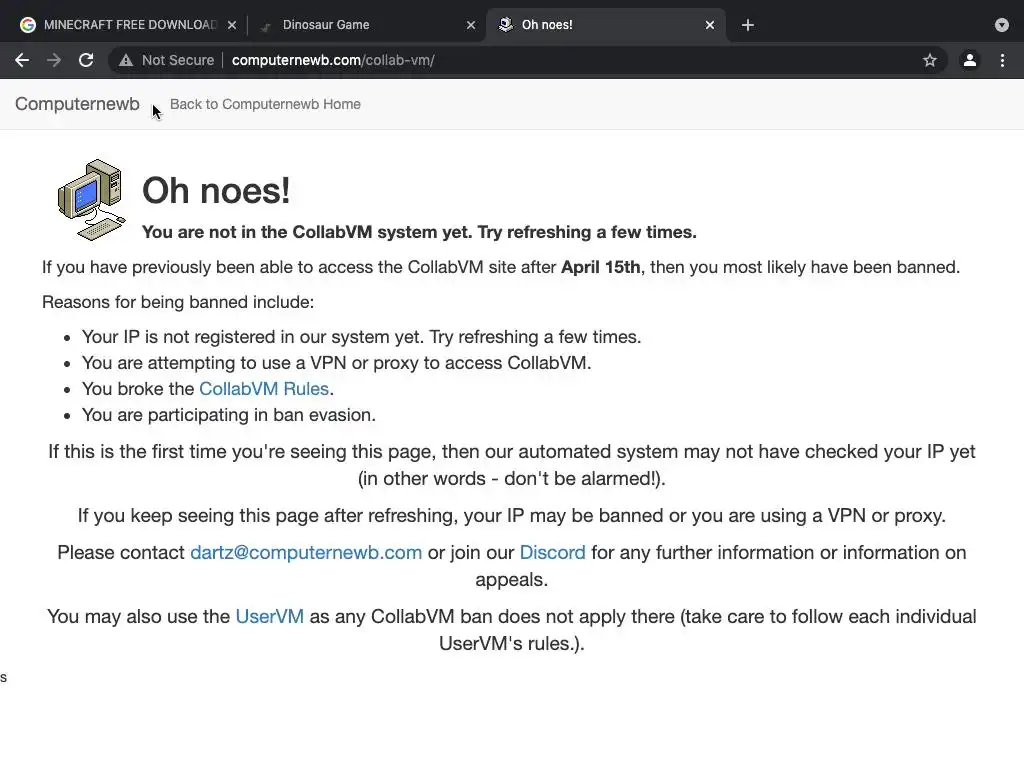Open the UserVM link
Viewport: 1024px width, 768px height.
[x=270, y=616]
